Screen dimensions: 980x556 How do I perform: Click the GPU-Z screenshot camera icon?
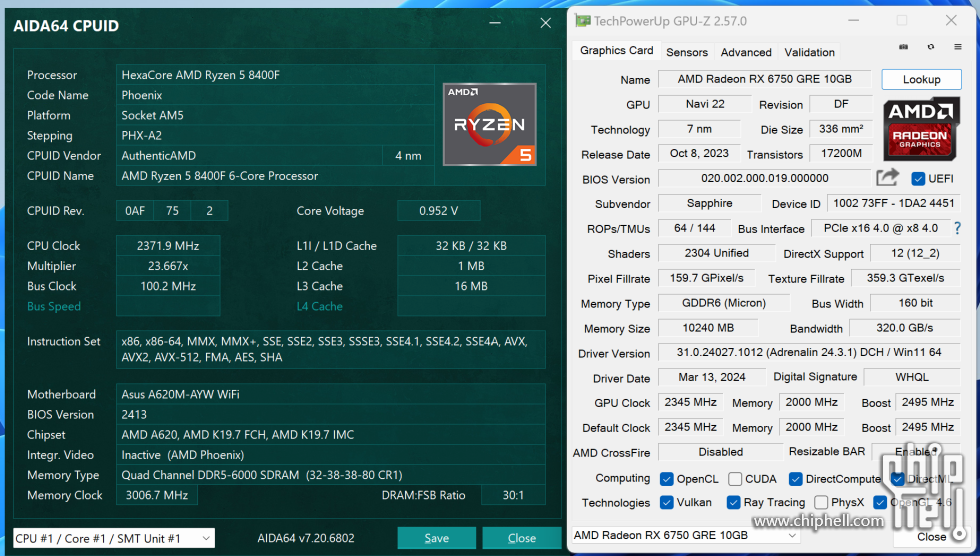[903, 47]
